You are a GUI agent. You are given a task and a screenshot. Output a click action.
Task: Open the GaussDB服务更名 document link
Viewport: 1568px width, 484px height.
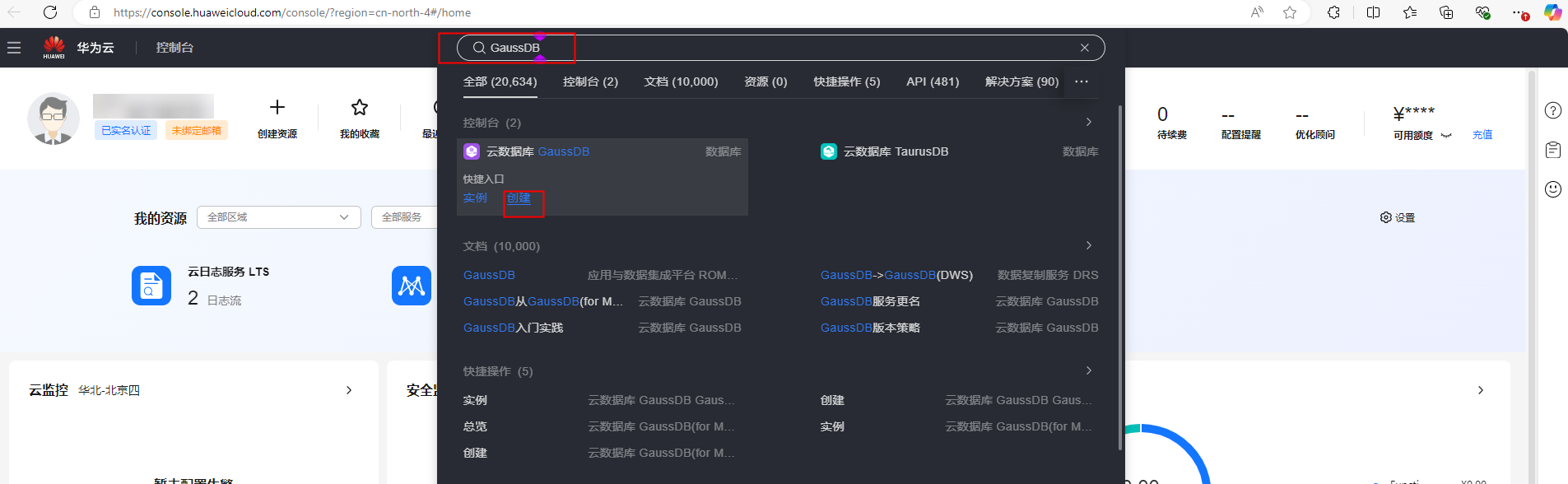pyautogui.click(x=870, y=301)
